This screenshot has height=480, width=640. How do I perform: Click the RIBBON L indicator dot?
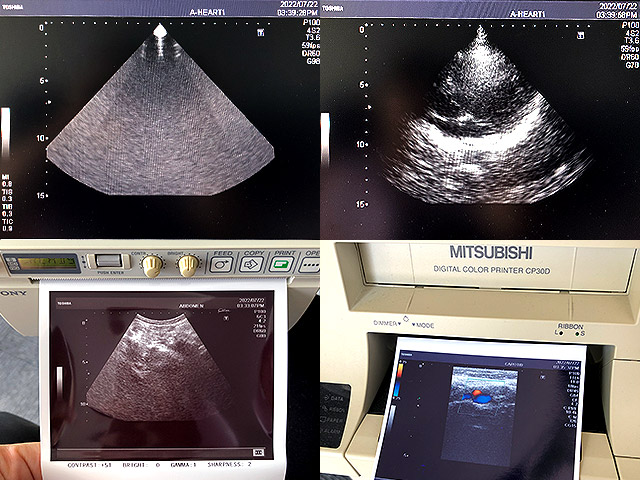coord(562,333)
